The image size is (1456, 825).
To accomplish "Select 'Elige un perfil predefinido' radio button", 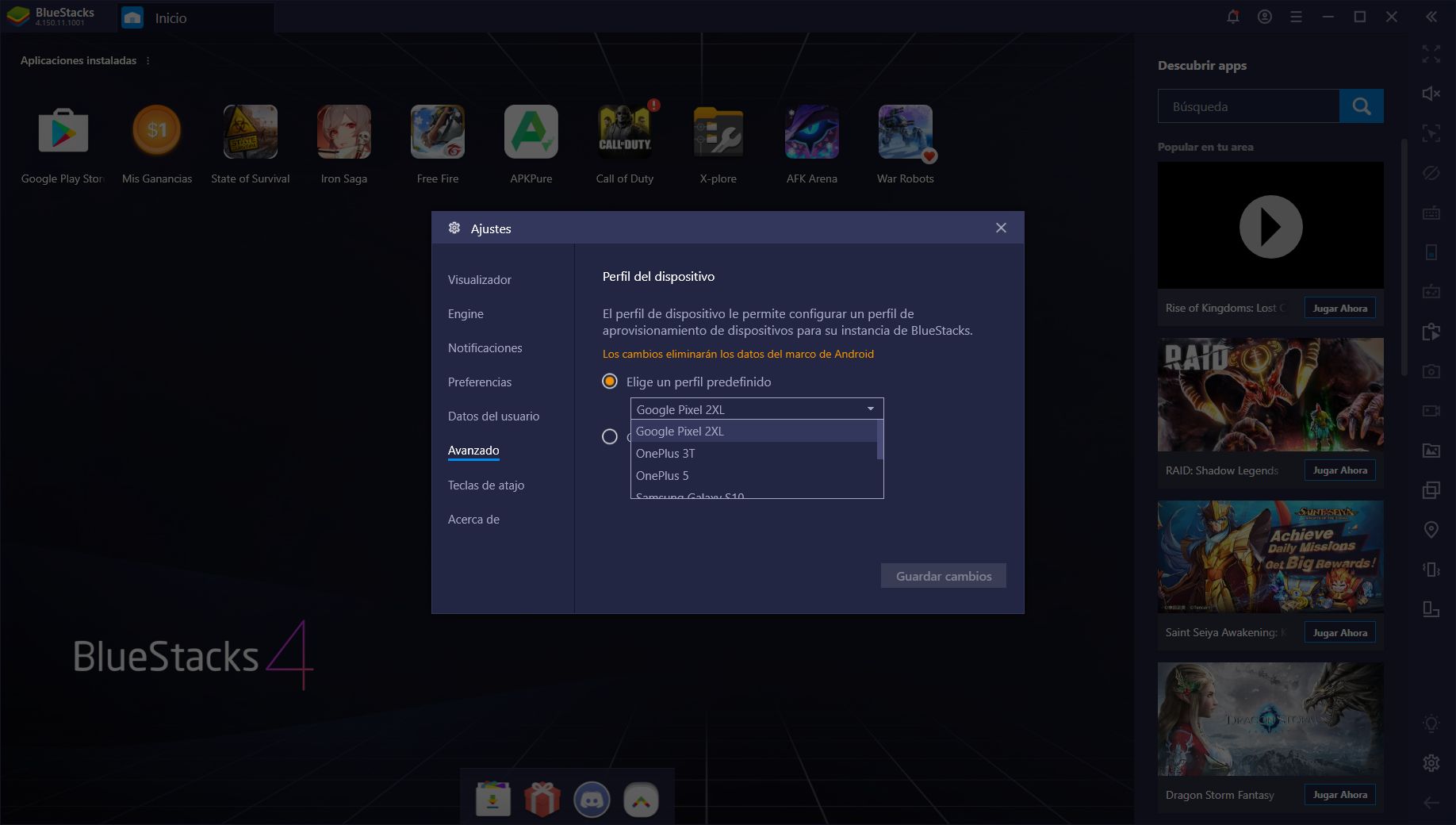I will tap(610, 382).
